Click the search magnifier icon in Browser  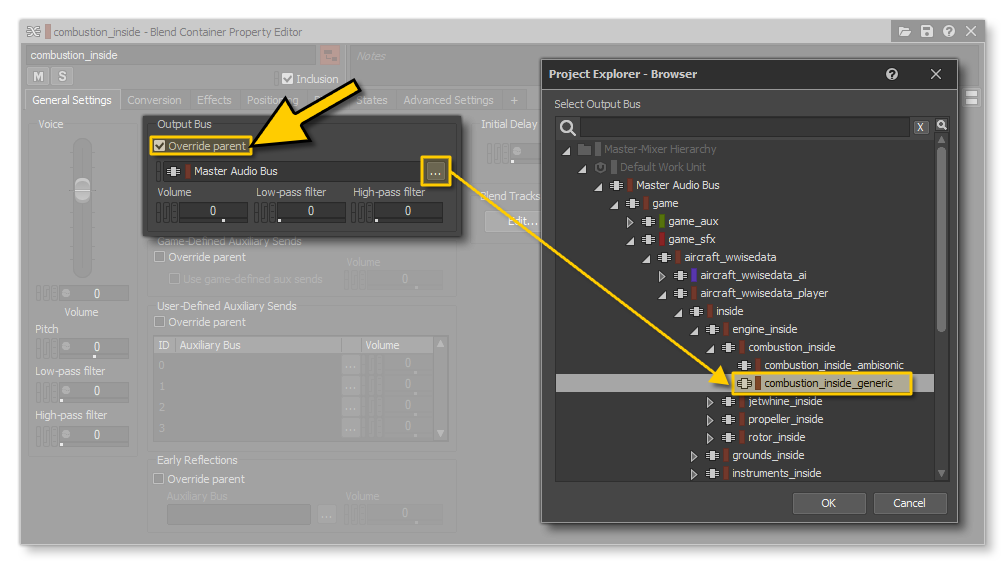coord(568,127)
